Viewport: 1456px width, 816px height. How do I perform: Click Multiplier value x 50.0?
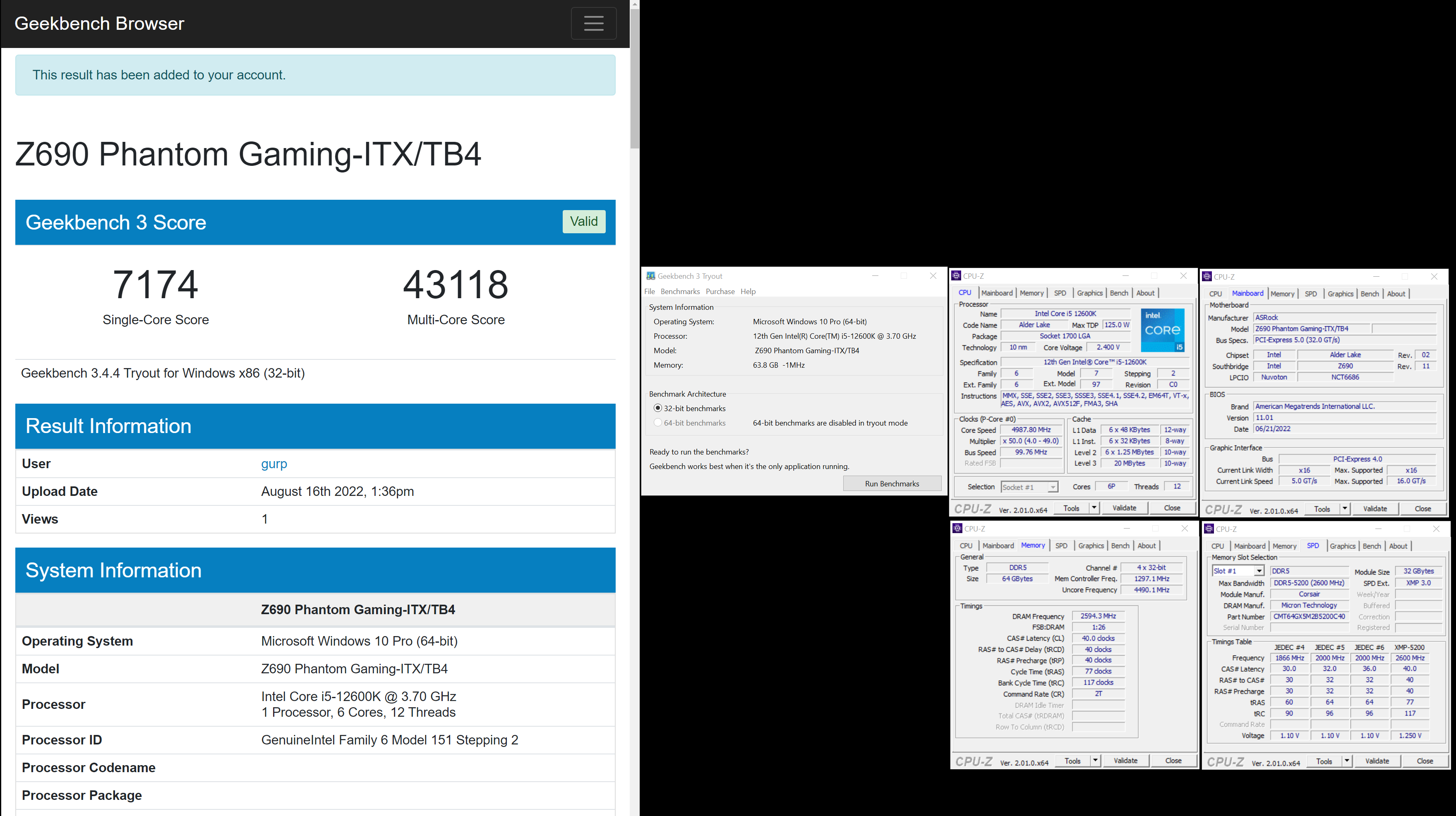click(1031, 441)
